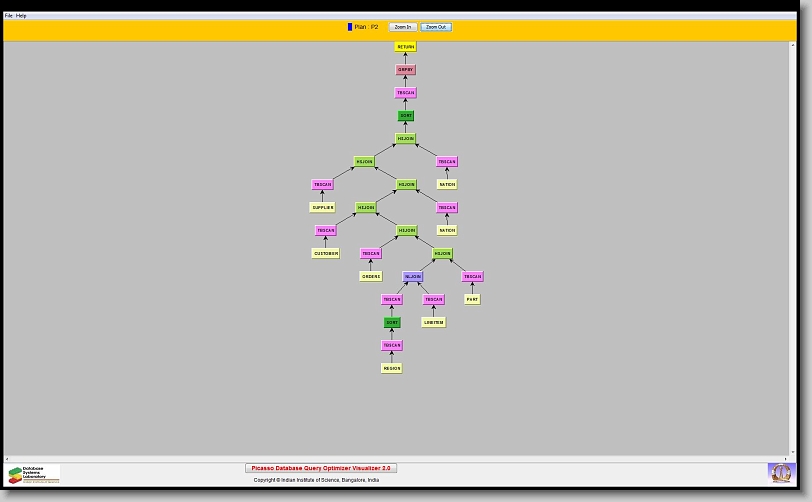Image resolution: width=812 pixels, height=502 pixels.
Task: Select the topmost HSJOIN node under SORT
Action: coord(405,139)
